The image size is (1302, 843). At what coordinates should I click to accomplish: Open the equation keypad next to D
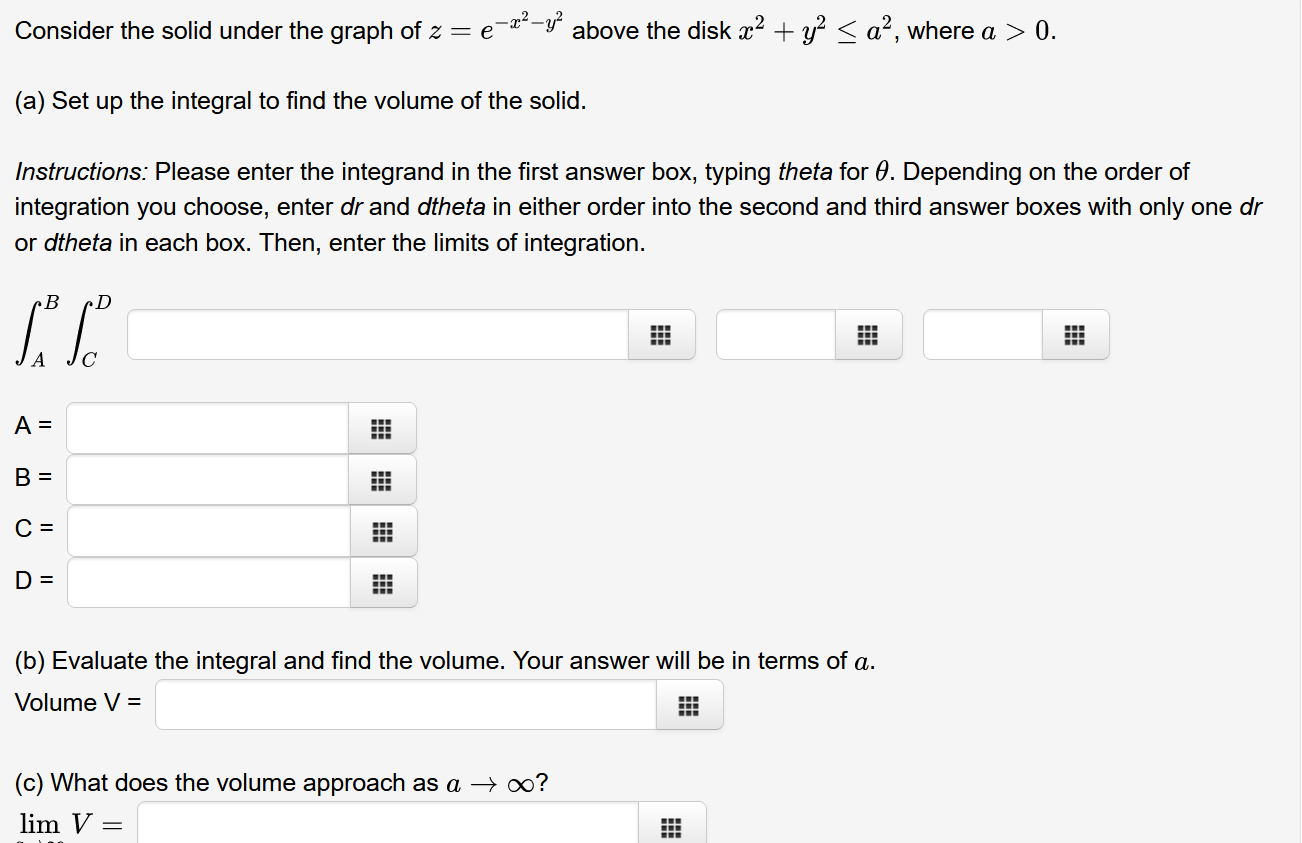pos(381,583)
